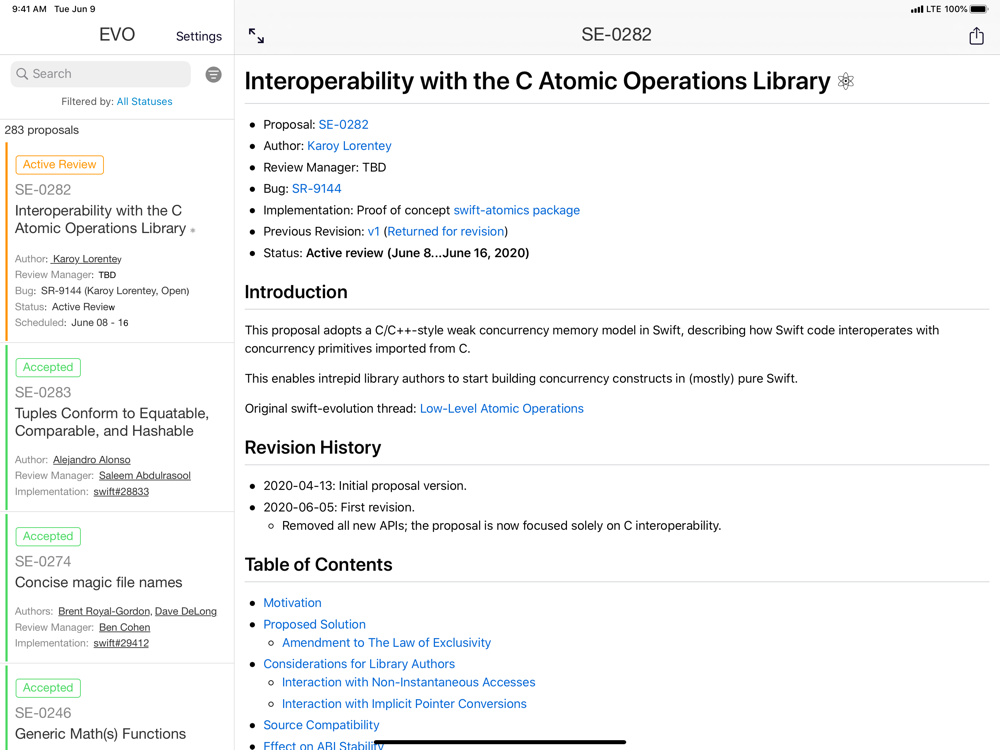Tap the search magnifier icon
Image resolution: width=1000 pixels, height=750 pixels.
[x=22, y=74]
